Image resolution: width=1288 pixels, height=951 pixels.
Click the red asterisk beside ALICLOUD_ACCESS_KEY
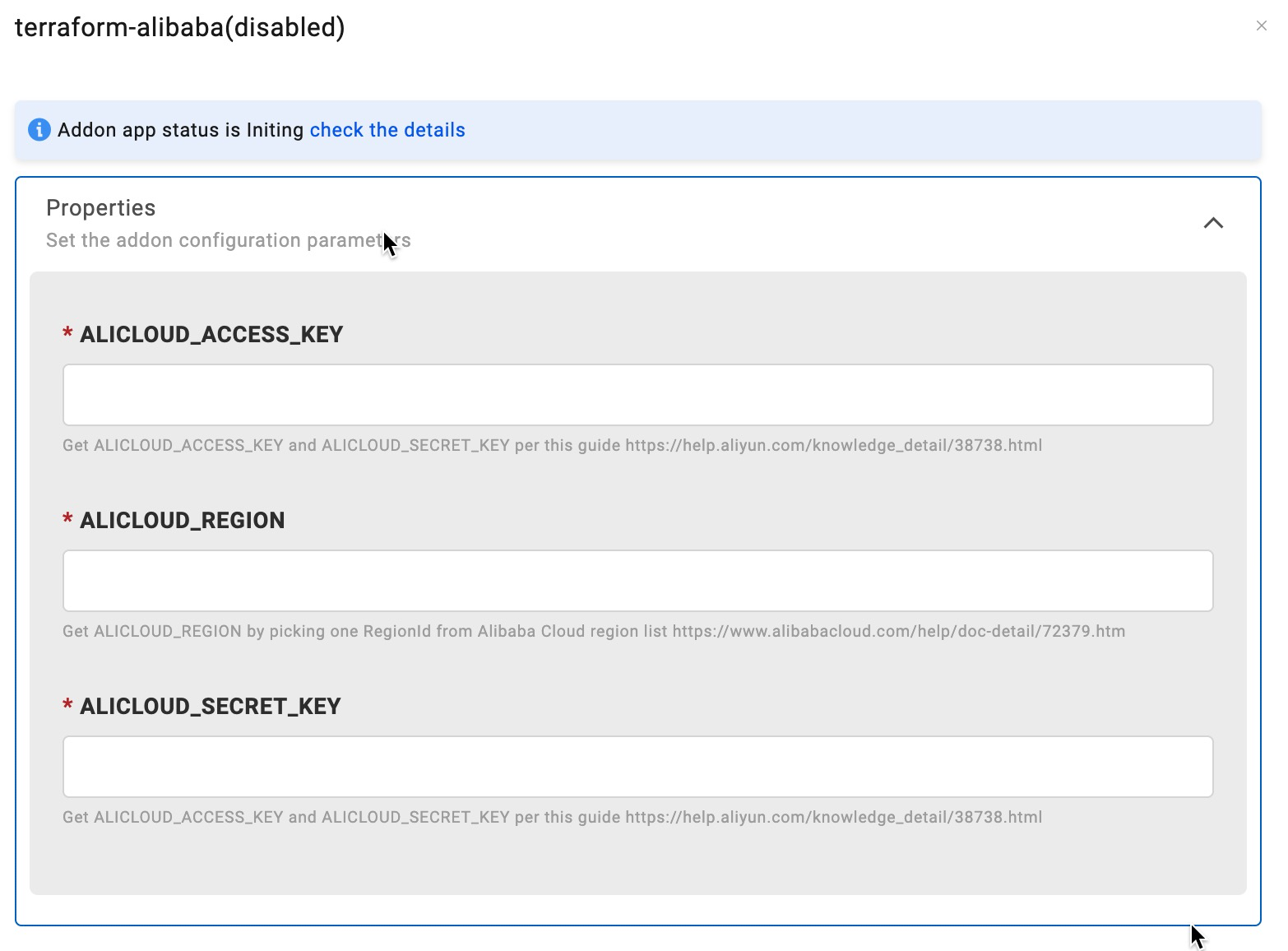[67, 334]
